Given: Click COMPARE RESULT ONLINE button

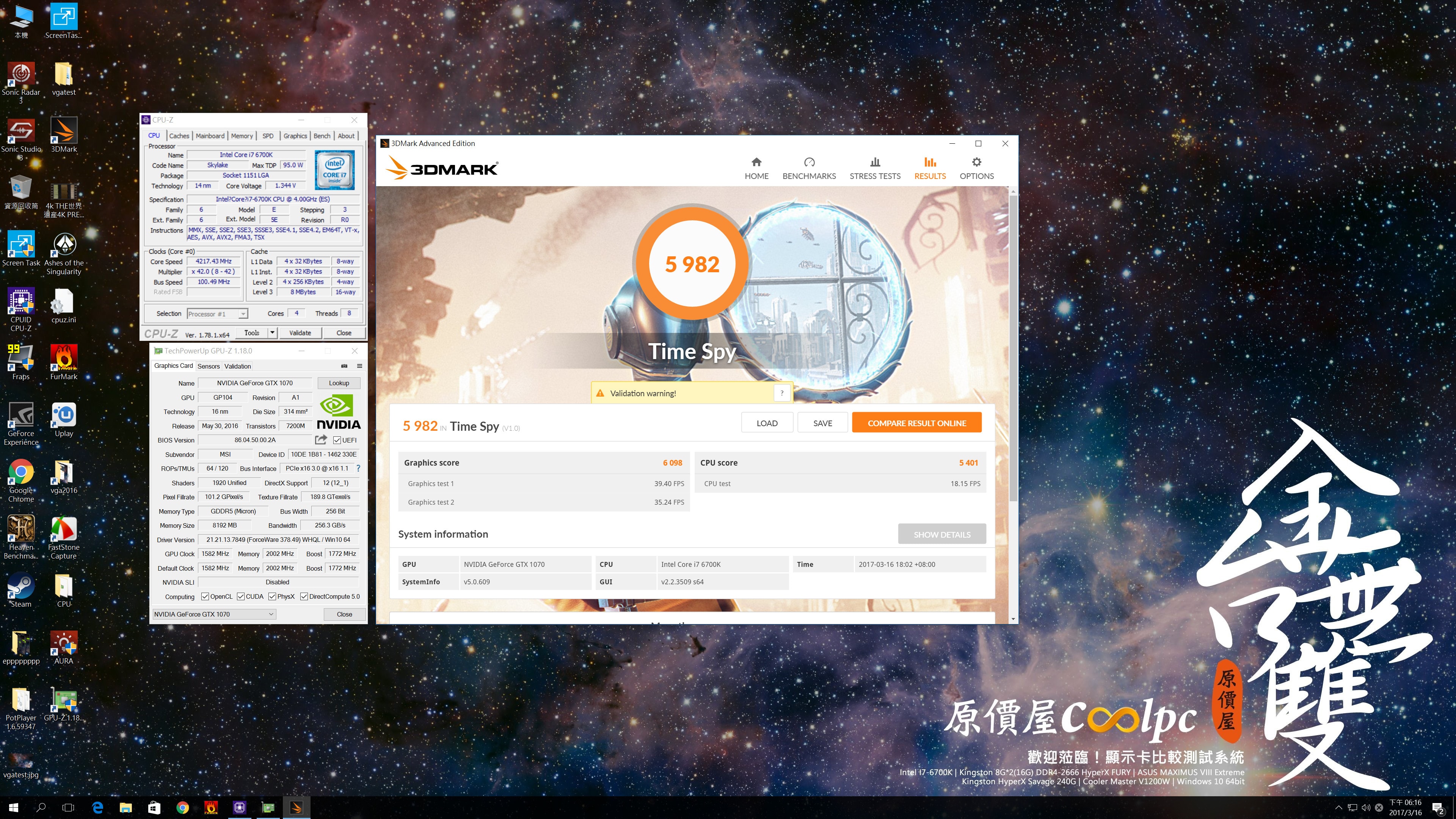Looking at the screenshot, I should 916,423.
